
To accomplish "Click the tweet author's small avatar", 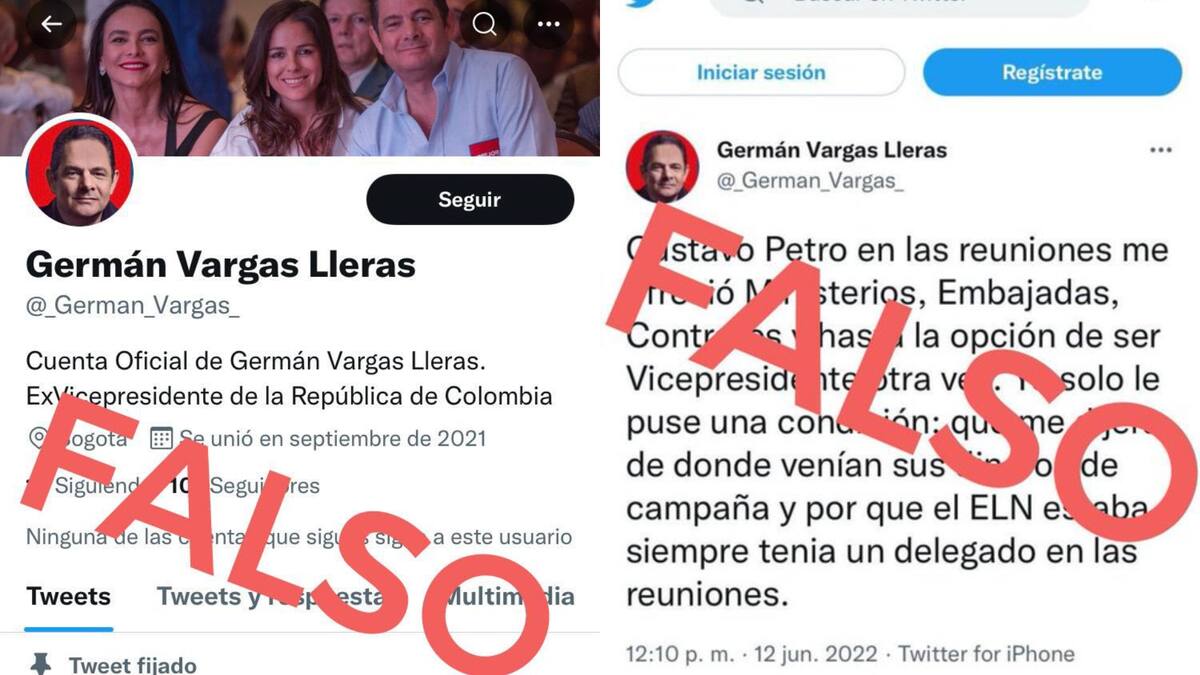I will click(x=662, y=167).
